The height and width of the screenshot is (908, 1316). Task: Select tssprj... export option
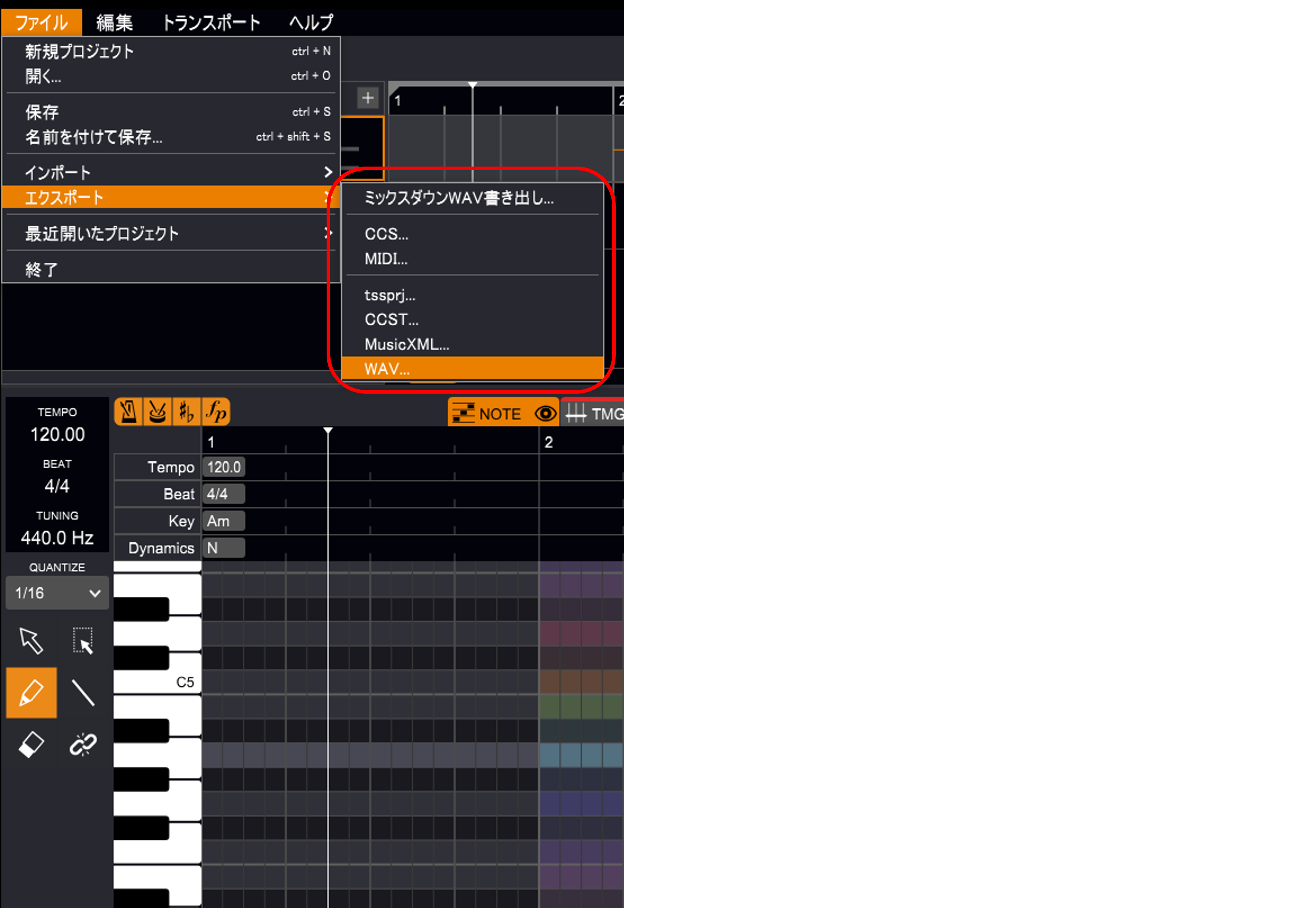[472, 295]
